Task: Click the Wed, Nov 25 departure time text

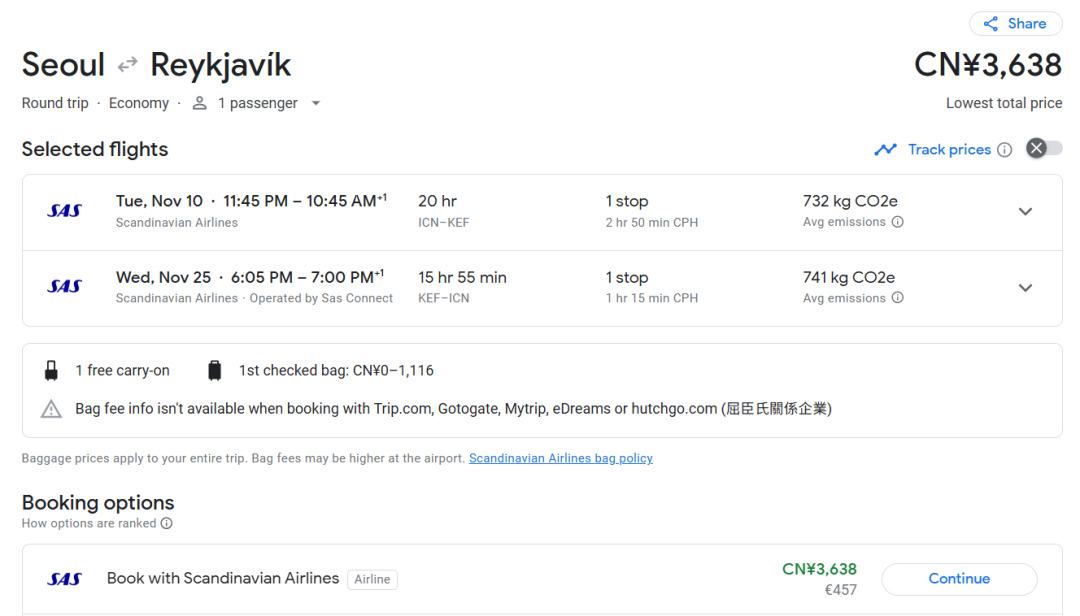Action: click(x=250, y=277)
